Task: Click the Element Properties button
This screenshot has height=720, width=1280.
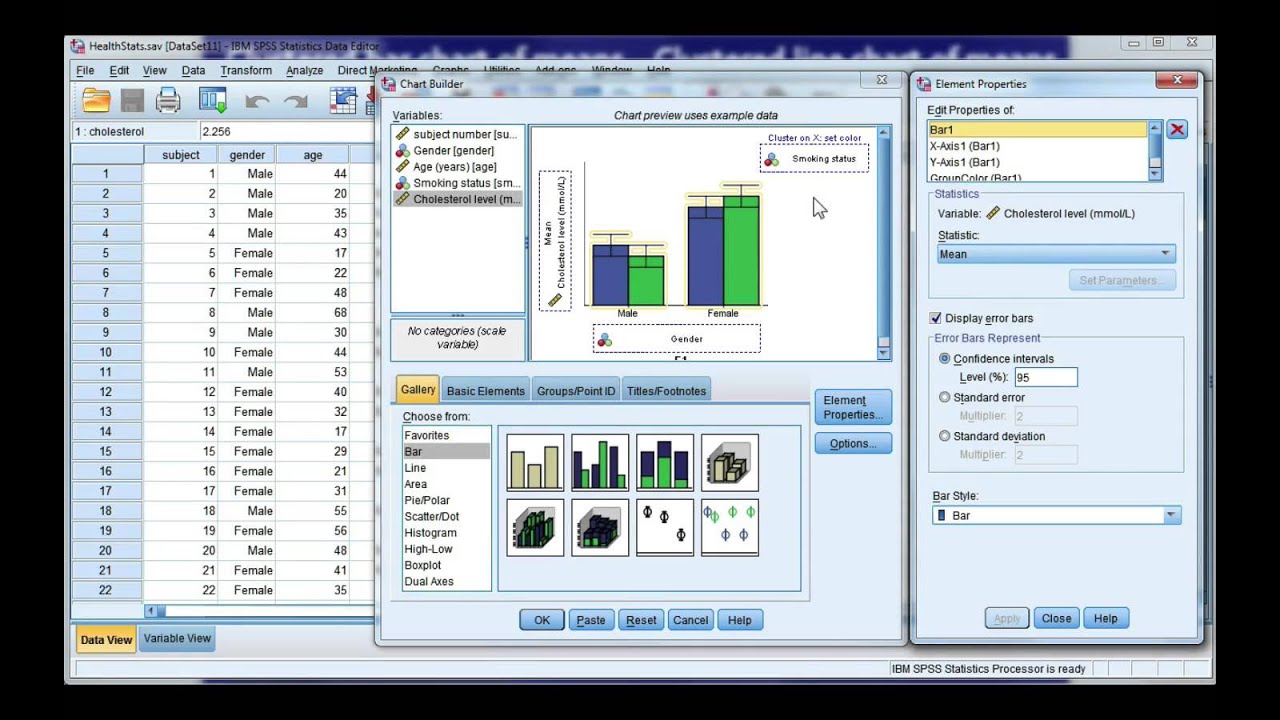Action: [853, 407]
